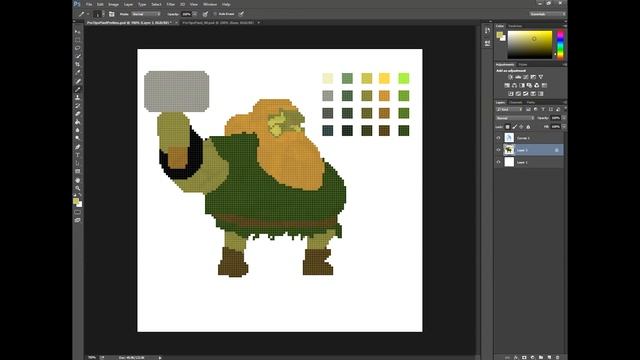Image resolution: width=640 pixels, height=360 pixels.
Task: Click the hue spectrum slider
Action: [560, 44]
